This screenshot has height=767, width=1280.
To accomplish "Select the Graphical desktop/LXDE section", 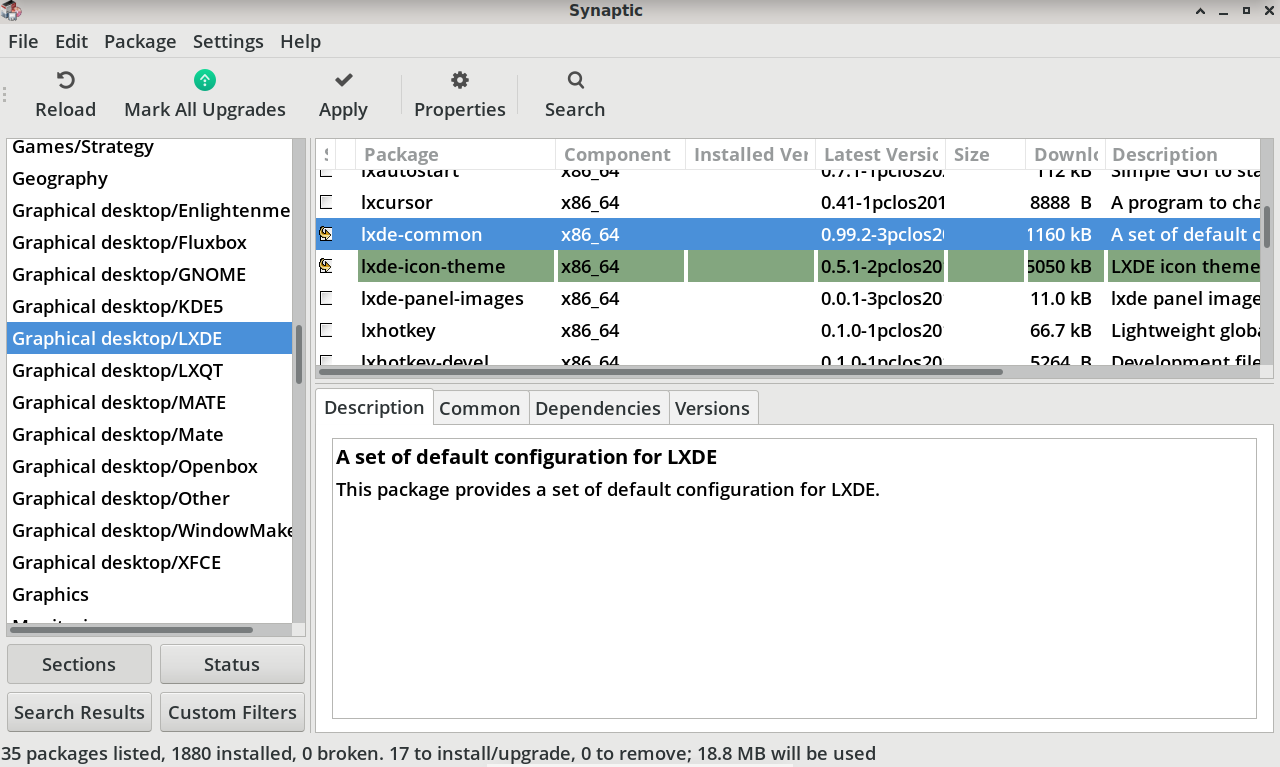I will [x=149, y=338].
